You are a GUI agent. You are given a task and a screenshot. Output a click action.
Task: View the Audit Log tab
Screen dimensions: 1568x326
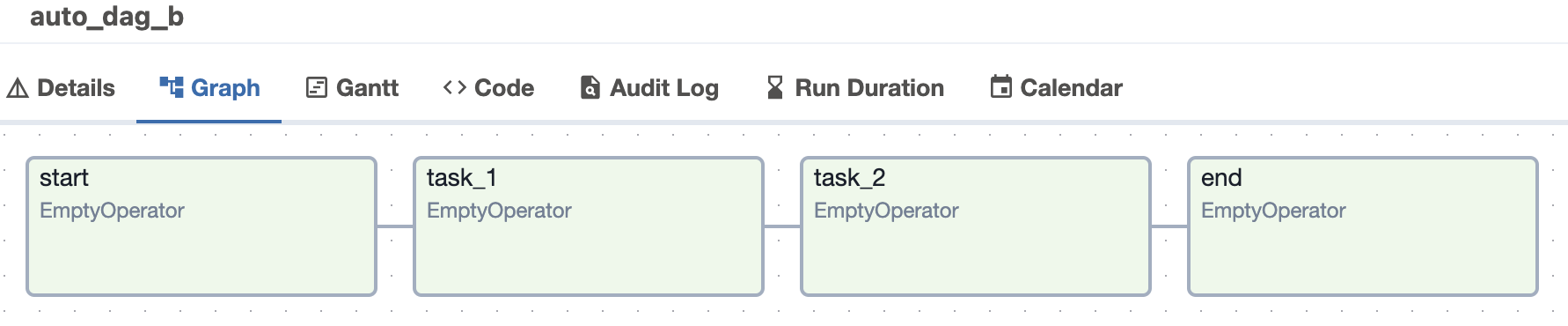(x=649, y=88)
